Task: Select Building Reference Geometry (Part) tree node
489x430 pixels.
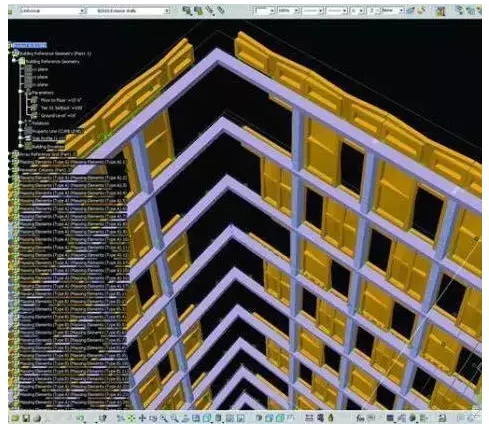Action: click(55, 53)
